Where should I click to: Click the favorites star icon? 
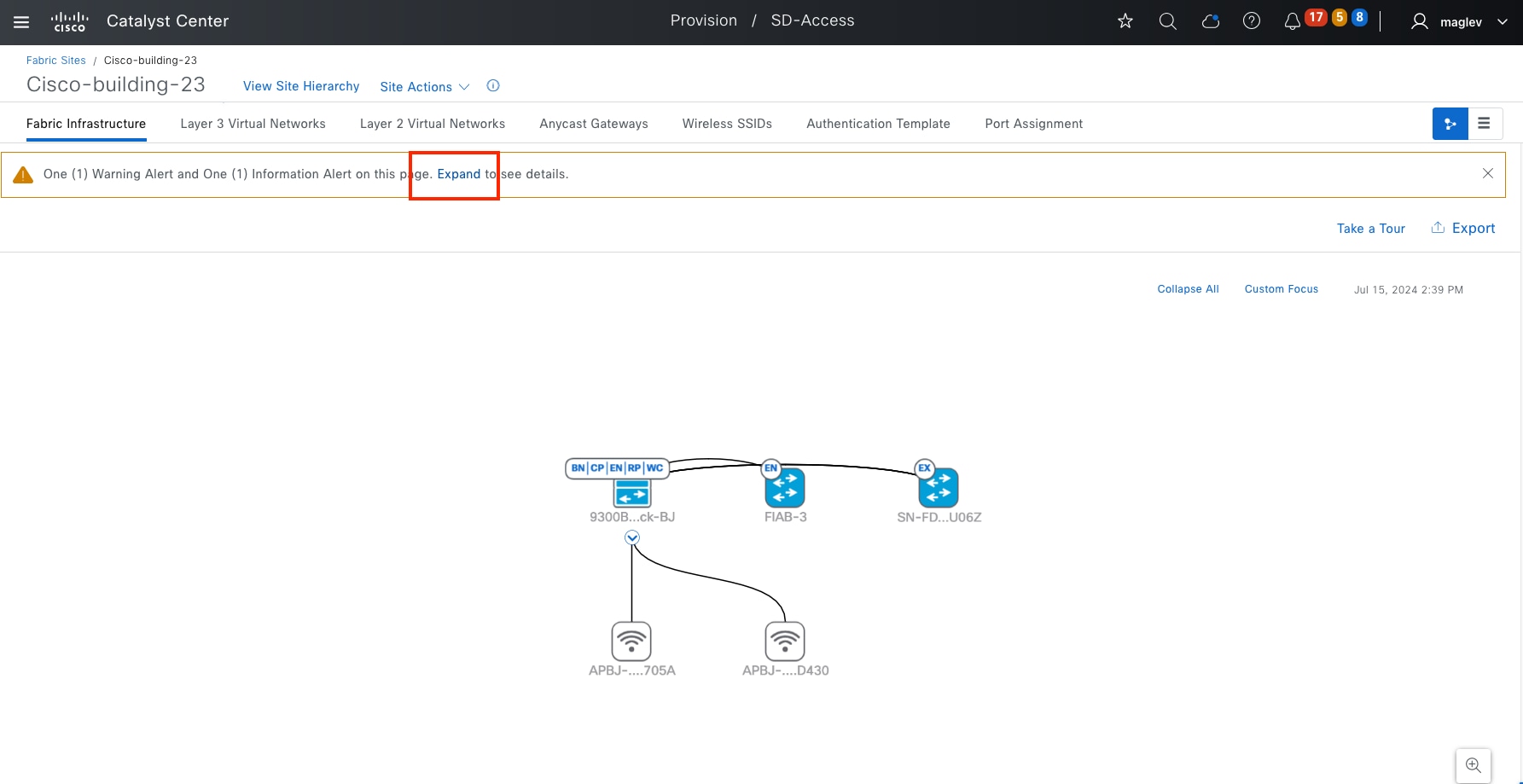(x=1125, y=21)
